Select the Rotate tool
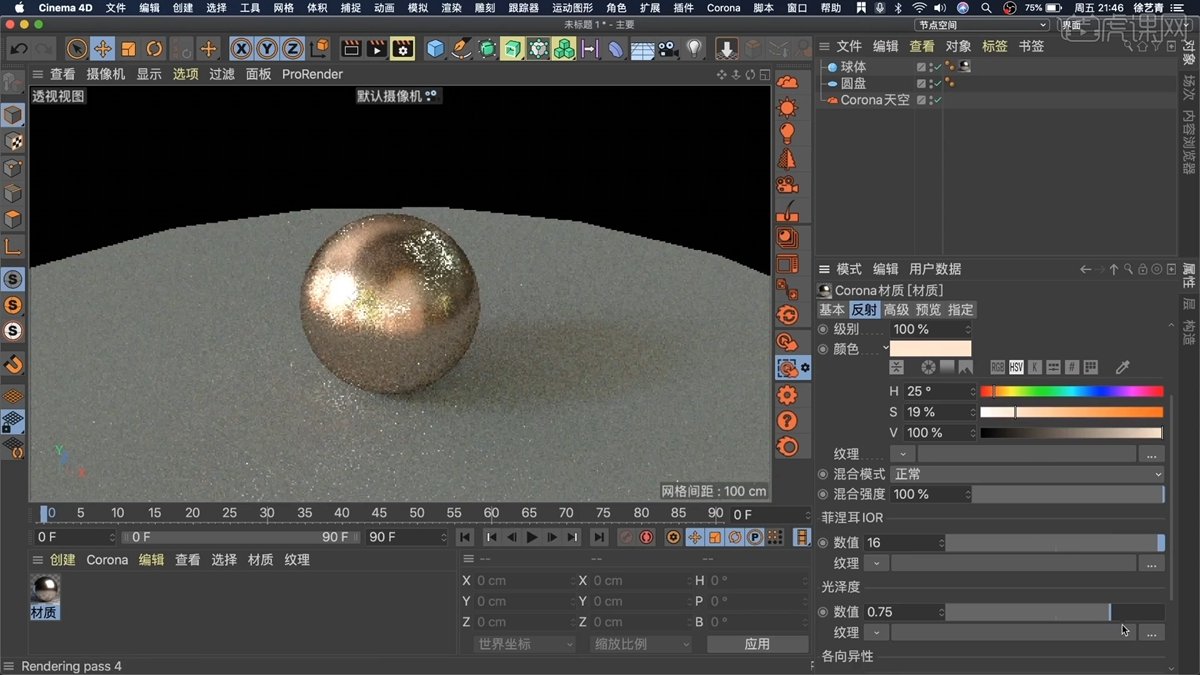Viewport: 1200px width, 675px height. (x=155, y=48)
